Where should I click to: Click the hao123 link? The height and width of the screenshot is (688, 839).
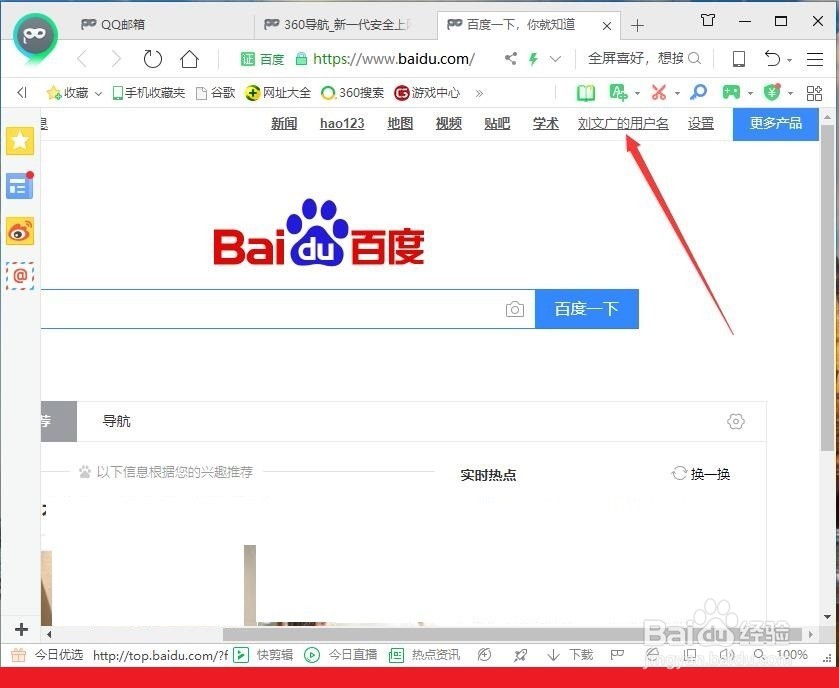342,124
